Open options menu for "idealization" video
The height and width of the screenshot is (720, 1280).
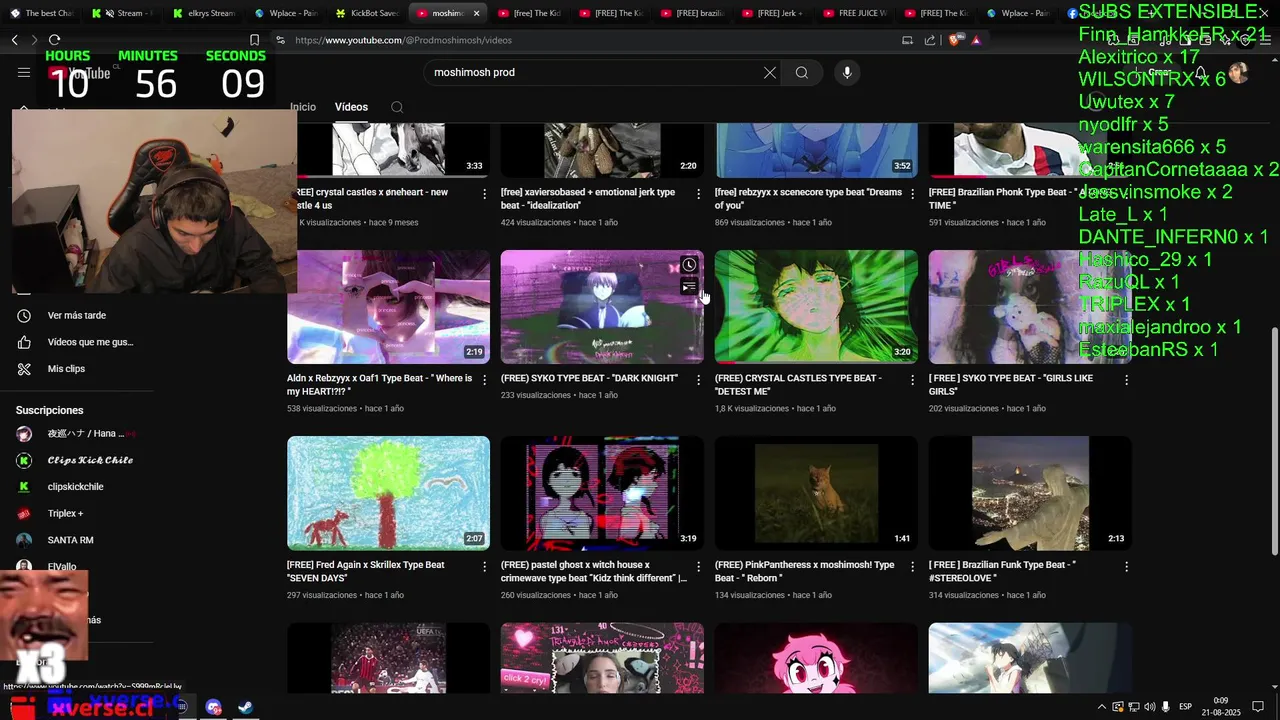tap(699, 193)
